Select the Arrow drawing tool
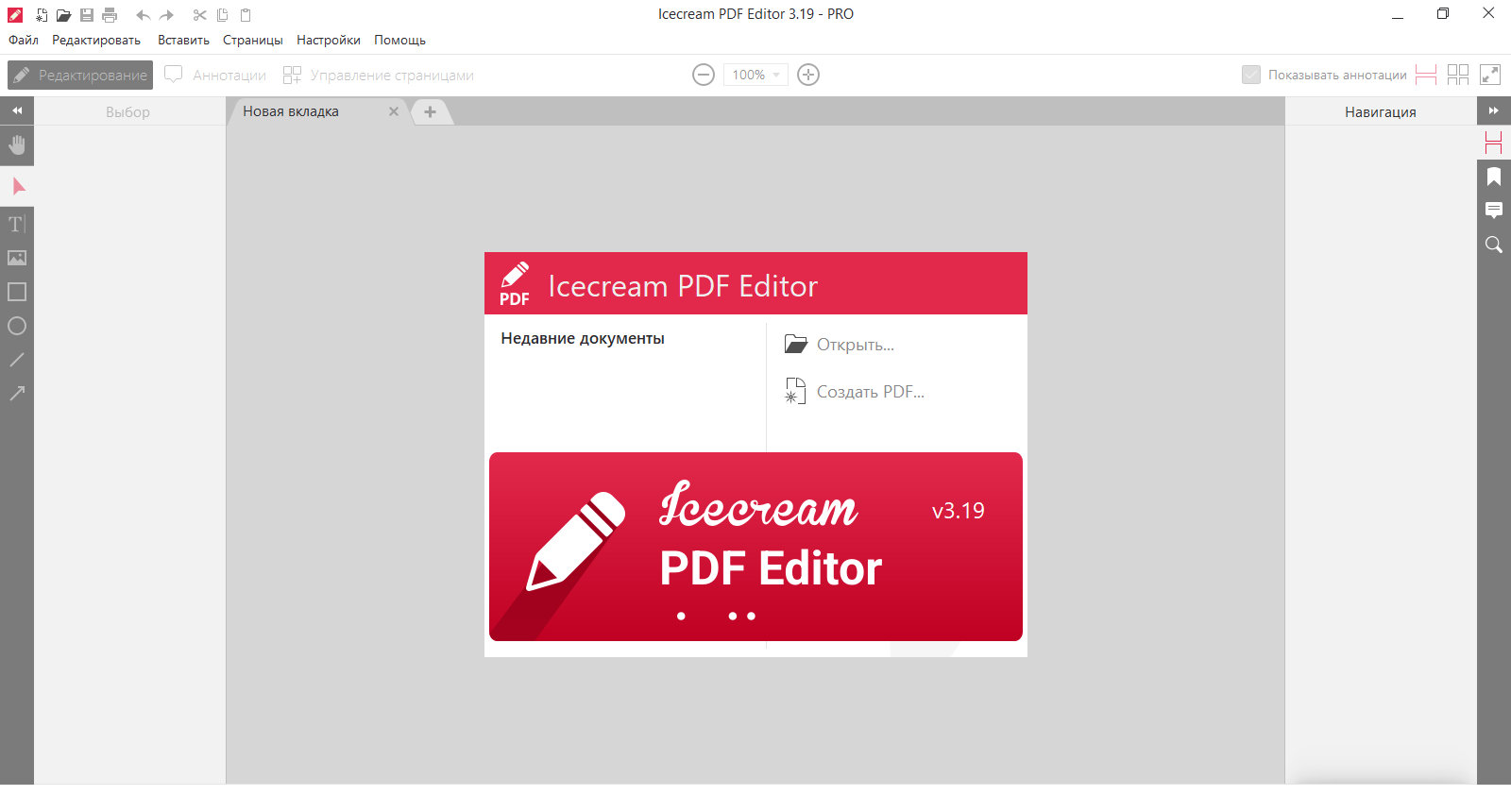Image resolution: width=1511 pixels, height=812 pixels. coord(17,394)
